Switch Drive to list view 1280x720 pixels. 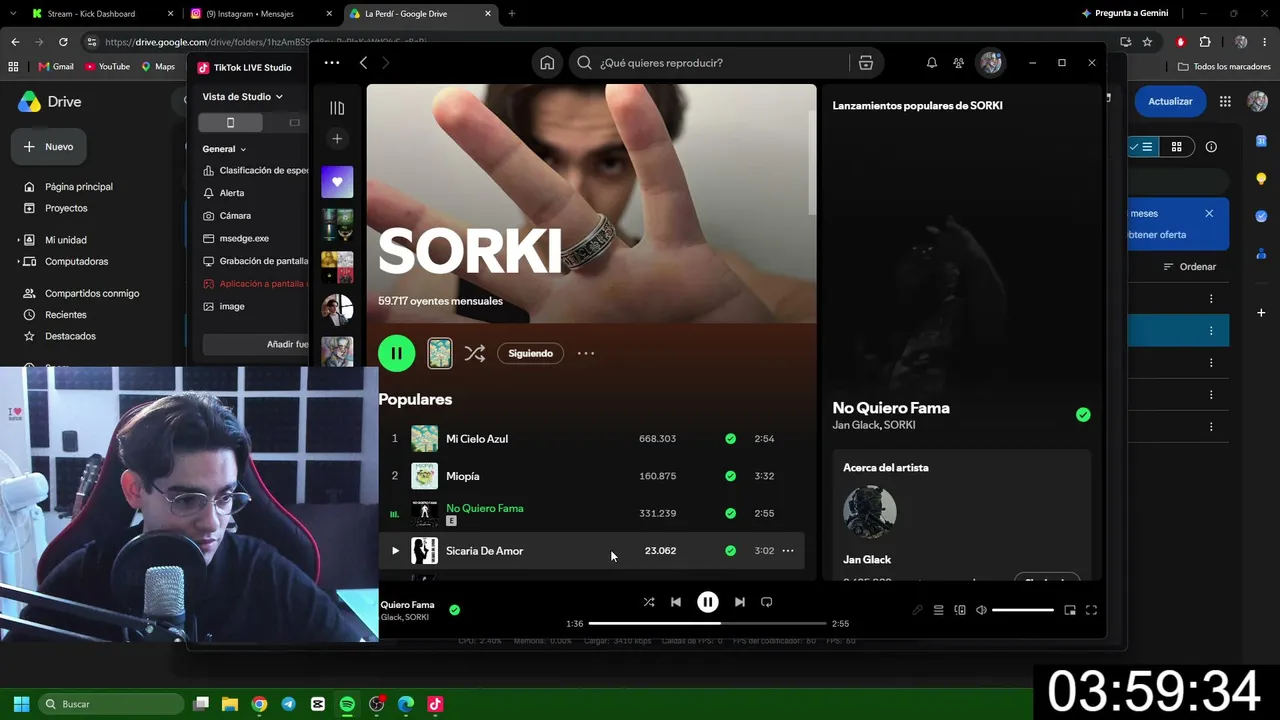click(1146, 147)
